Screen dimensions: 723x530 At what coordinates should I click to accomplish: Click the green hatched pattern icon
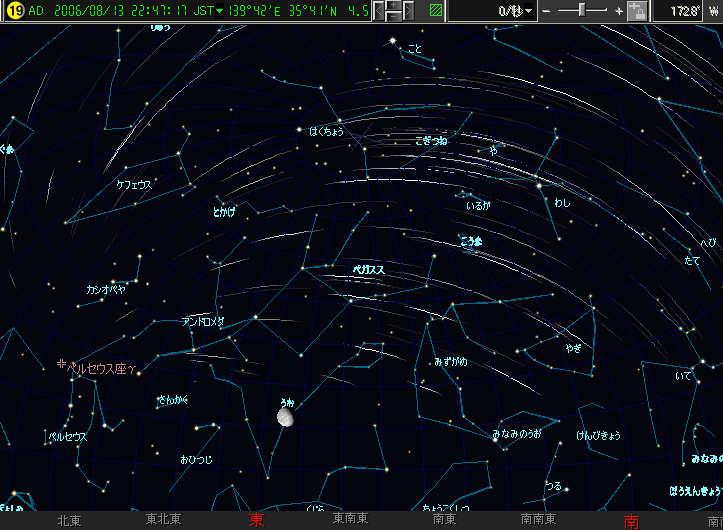click(x=435, y=11)
